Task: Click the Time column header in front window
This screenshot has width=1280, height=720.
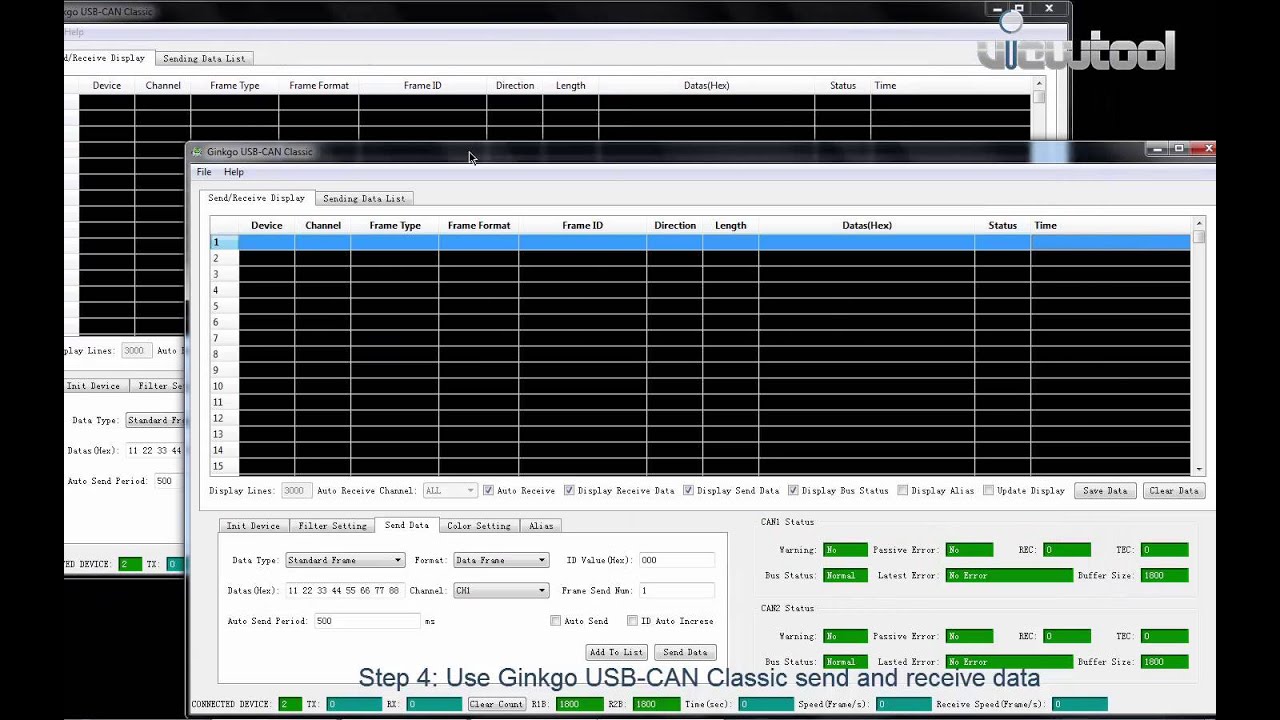Action: (1110, 226)
